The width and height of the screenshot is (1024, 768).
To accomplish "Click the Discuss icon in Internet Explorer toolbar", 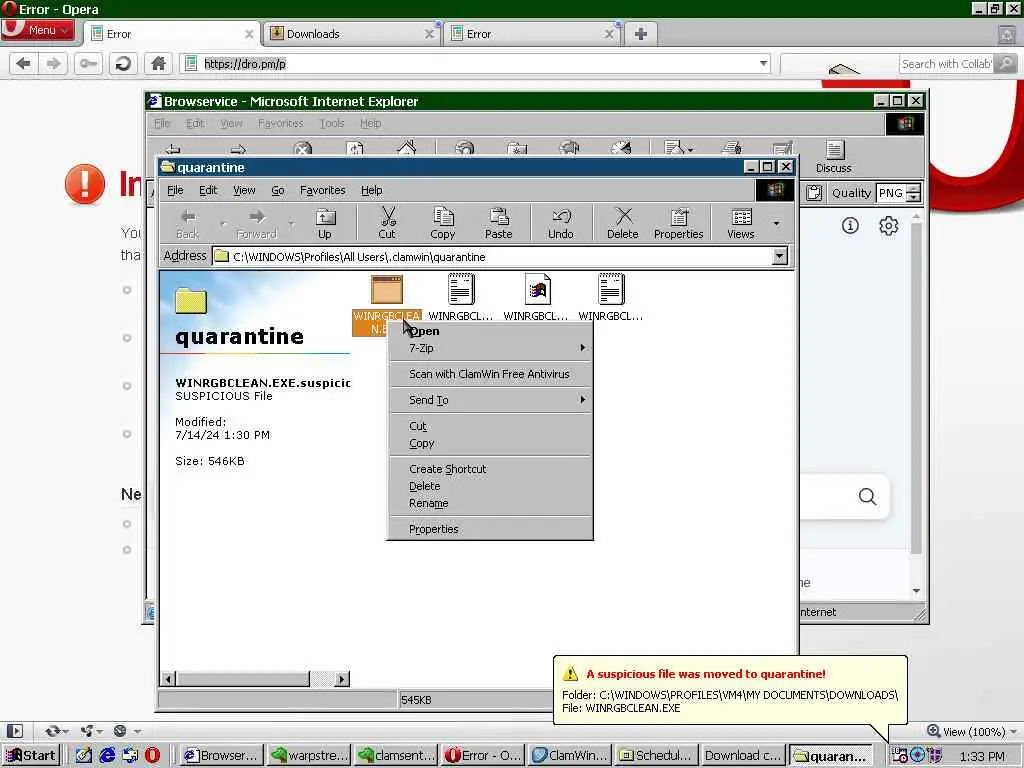I will click(x=834, y=157).
